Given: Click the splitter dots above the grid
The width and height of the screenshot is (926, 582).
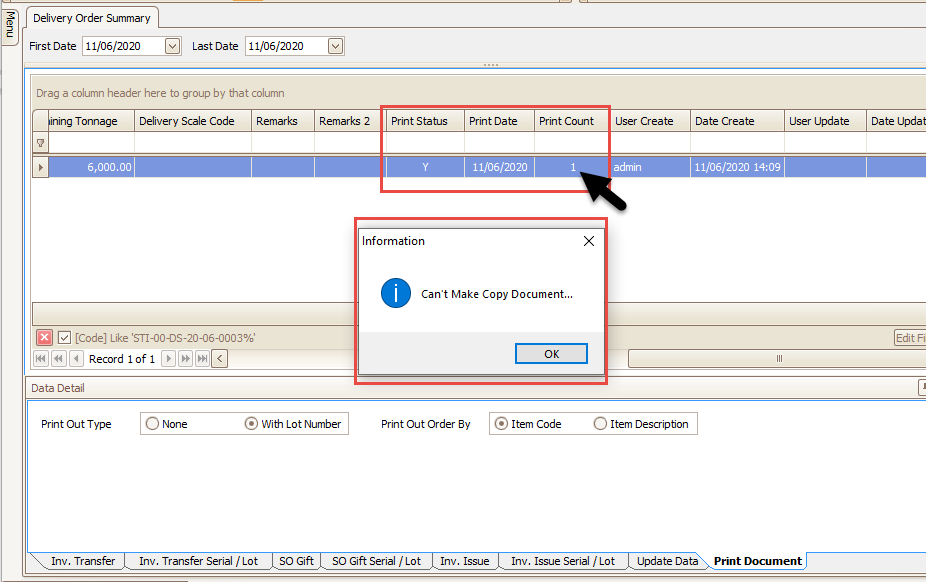Looking at the screenshot, I should pos(491,65).
